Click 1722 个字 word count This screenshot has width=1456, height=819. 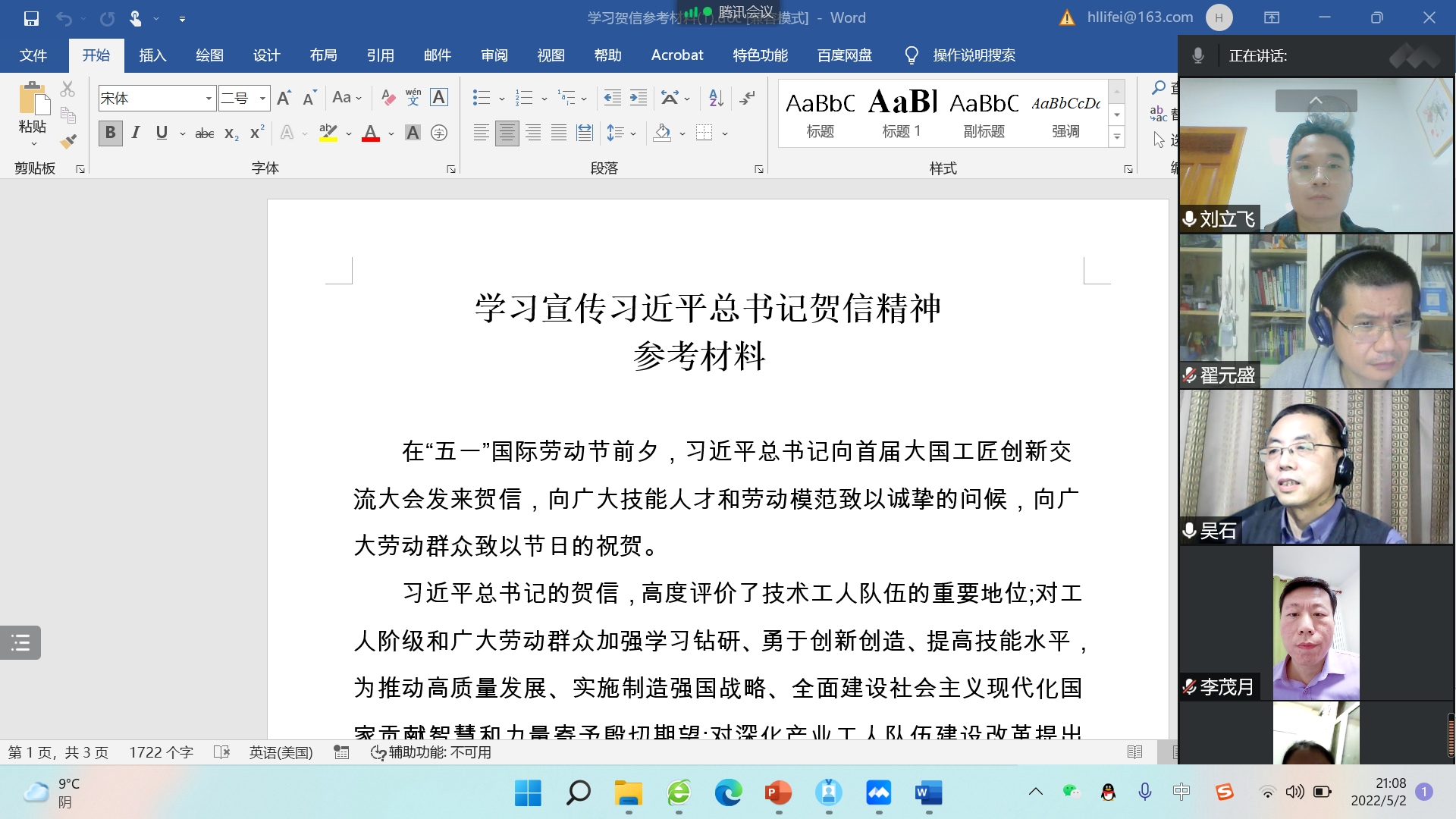click(x=161, y=752)
